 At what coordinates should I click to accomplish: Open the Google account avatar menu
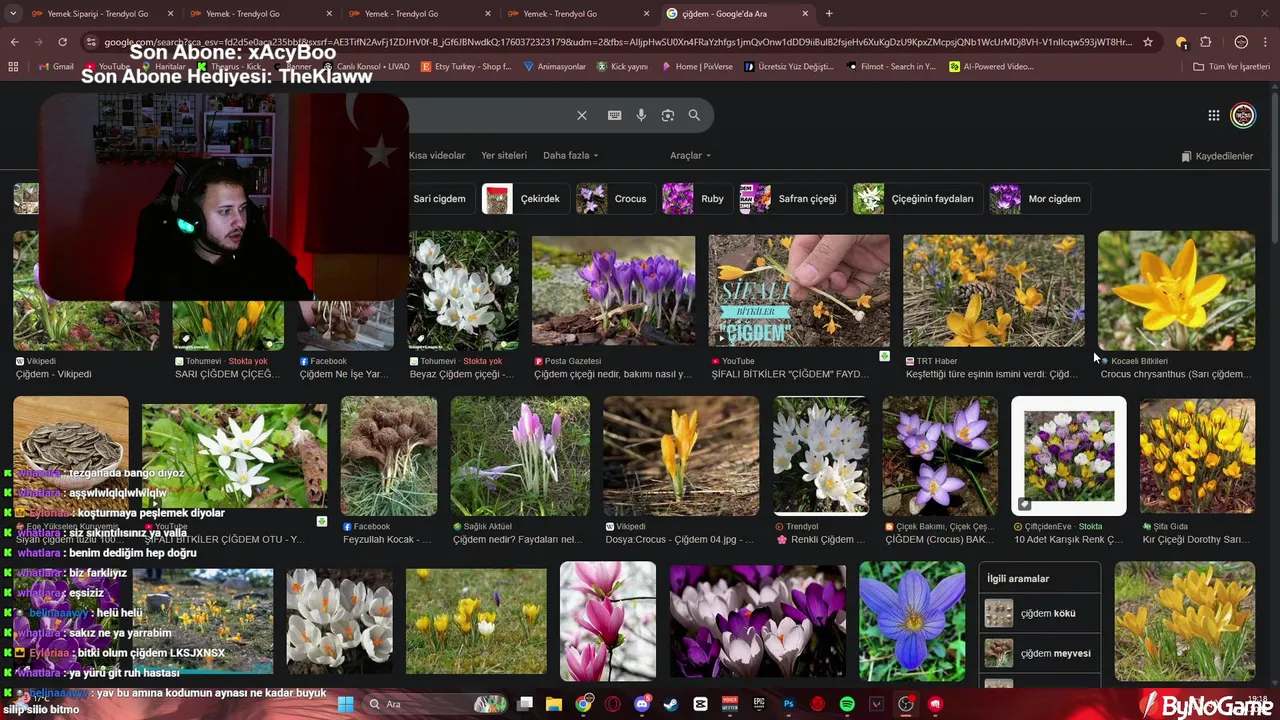(x=1243, y=115)
